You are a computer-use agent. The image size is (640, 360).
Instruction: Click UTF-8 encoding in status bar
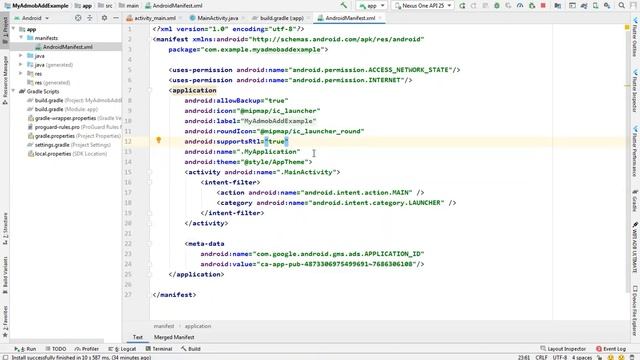click(x=560, y=357)
